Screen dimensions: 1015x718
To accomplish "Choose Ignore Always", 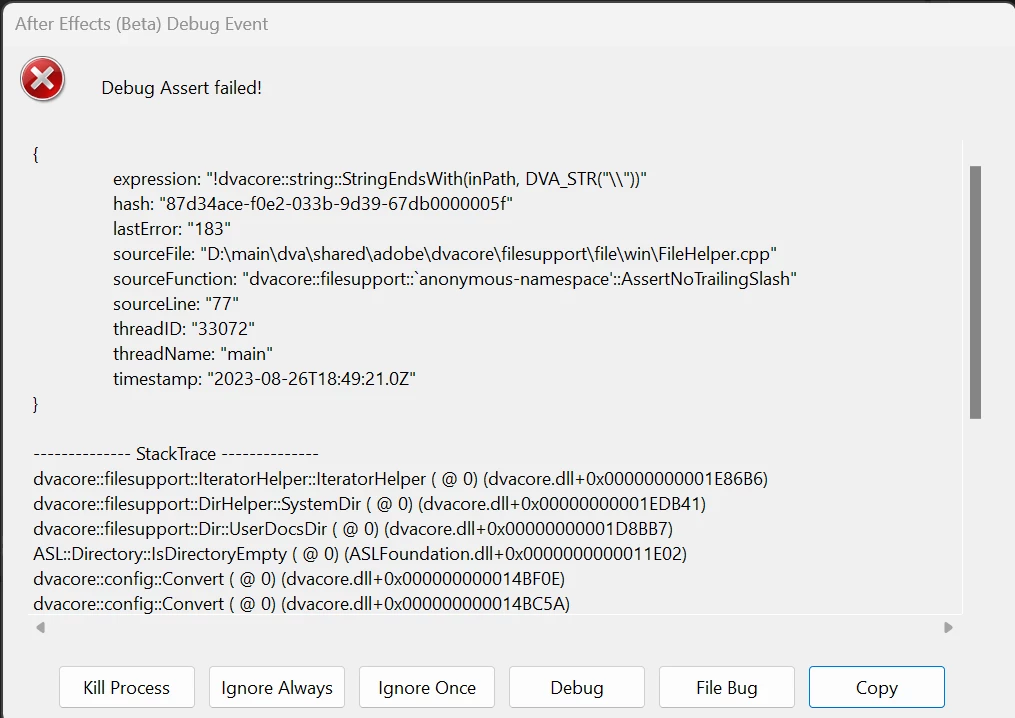I will point(277,687).
